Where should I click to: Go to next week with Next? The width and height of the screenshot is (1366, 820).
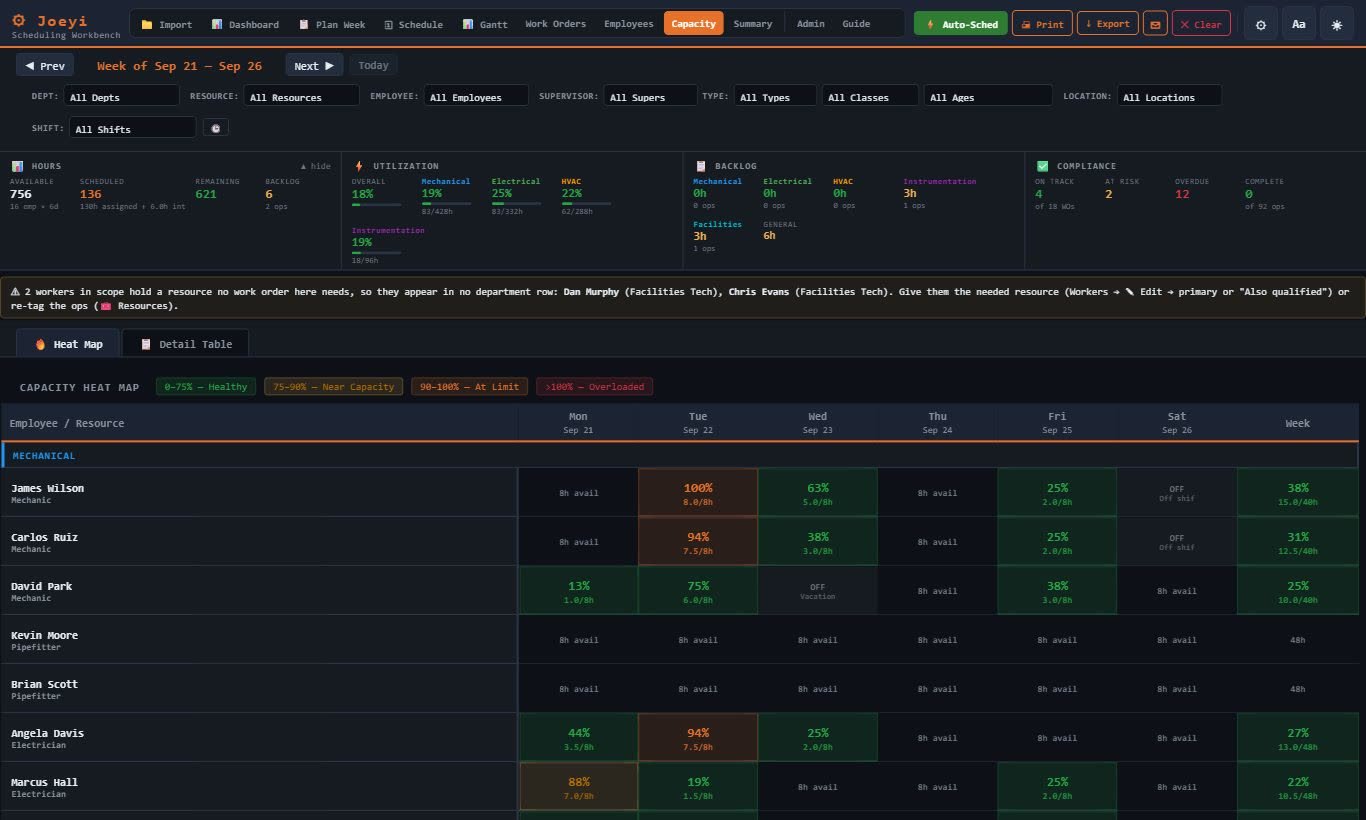[314, 65]
